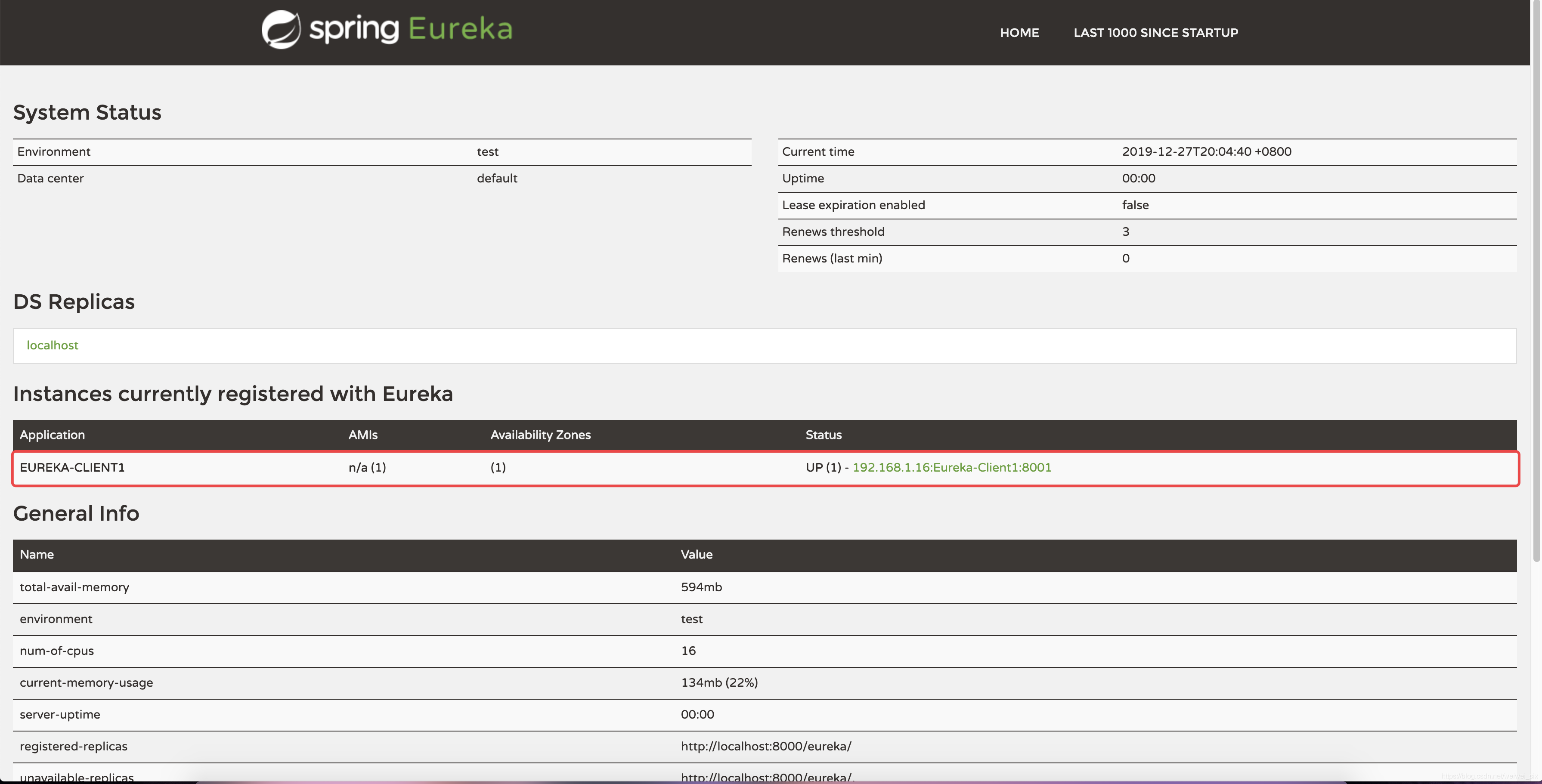Click the 'false' lease expiration value
This screenshot has width=1542, height=784.
point(1135,205)
